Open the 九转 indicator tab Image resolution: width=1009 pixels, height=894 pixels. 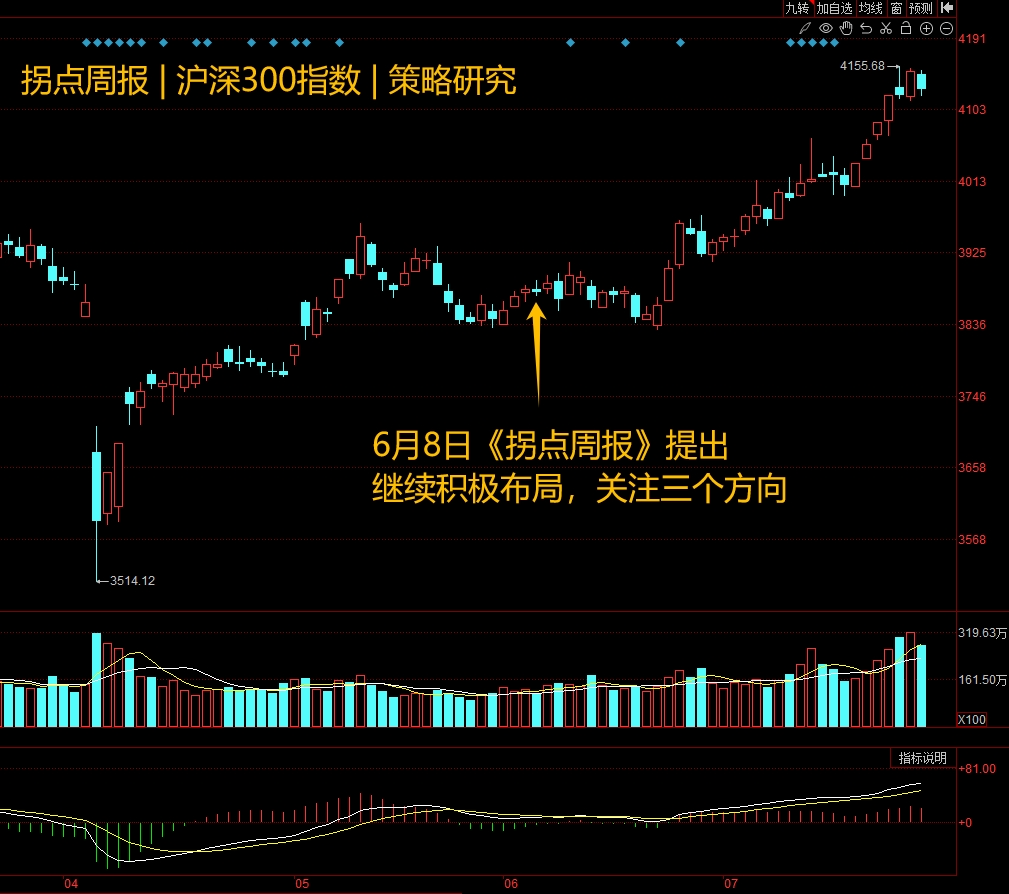797,8
